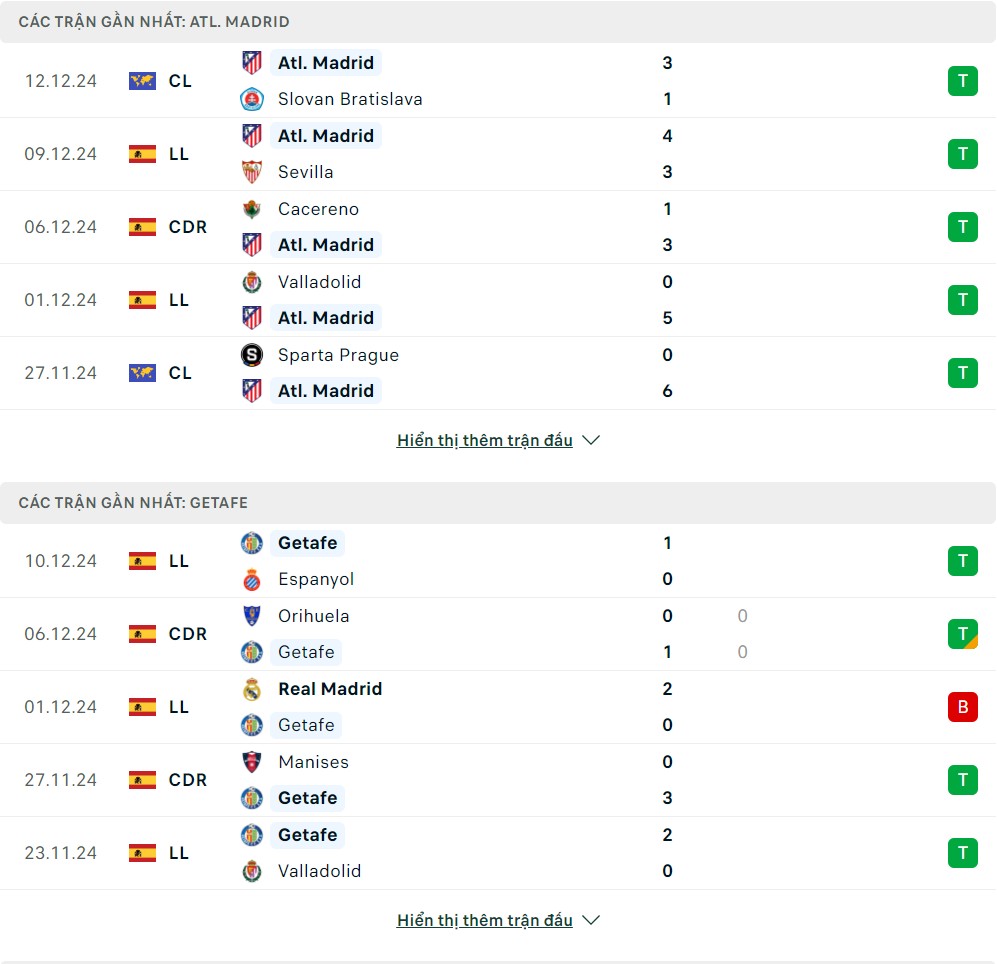Expand more Getafe matches chevron
The height and width of the screenshot is (964, 997).
tap(591, 920)
